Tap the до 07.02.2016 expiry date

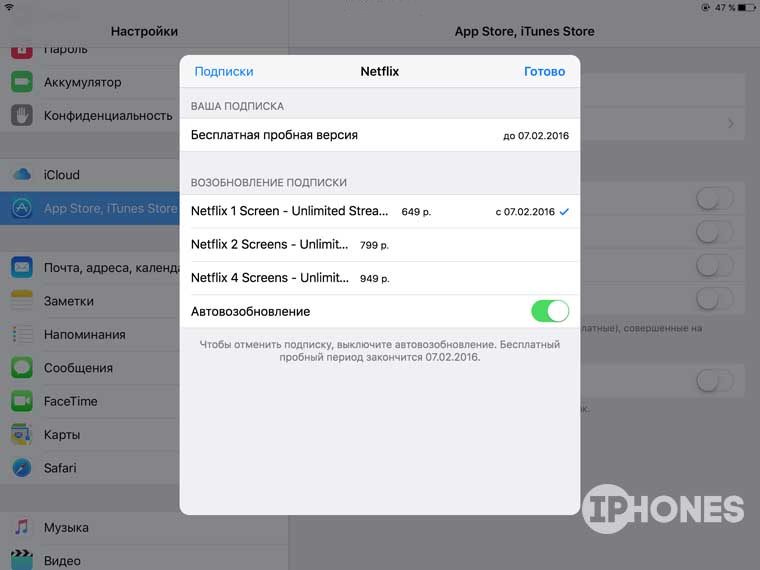pos(536,136)
